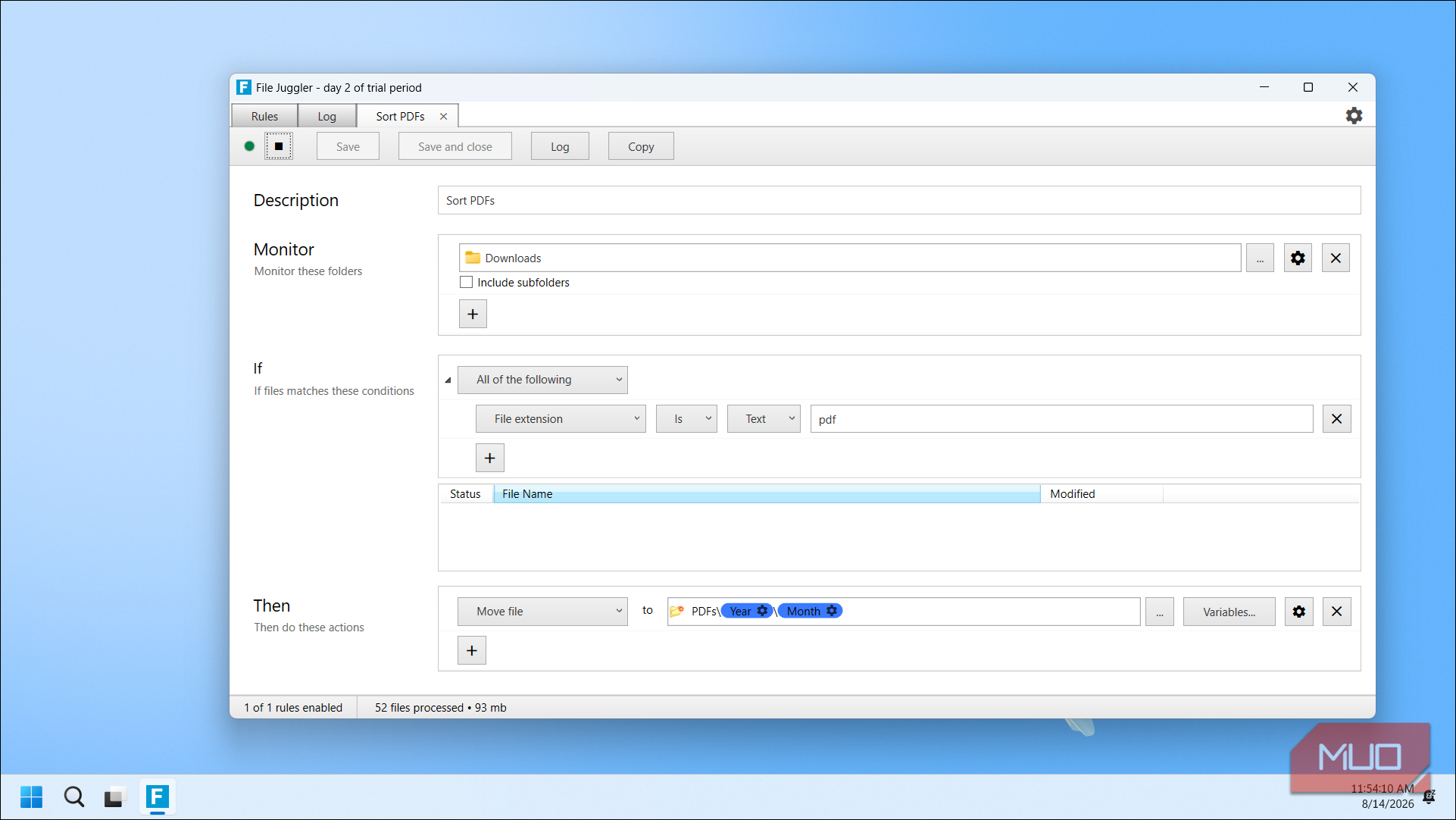The width and height of the screenshot is (1456, 820).
Task: Switch to the Rules tab
Action: (264, 116)
